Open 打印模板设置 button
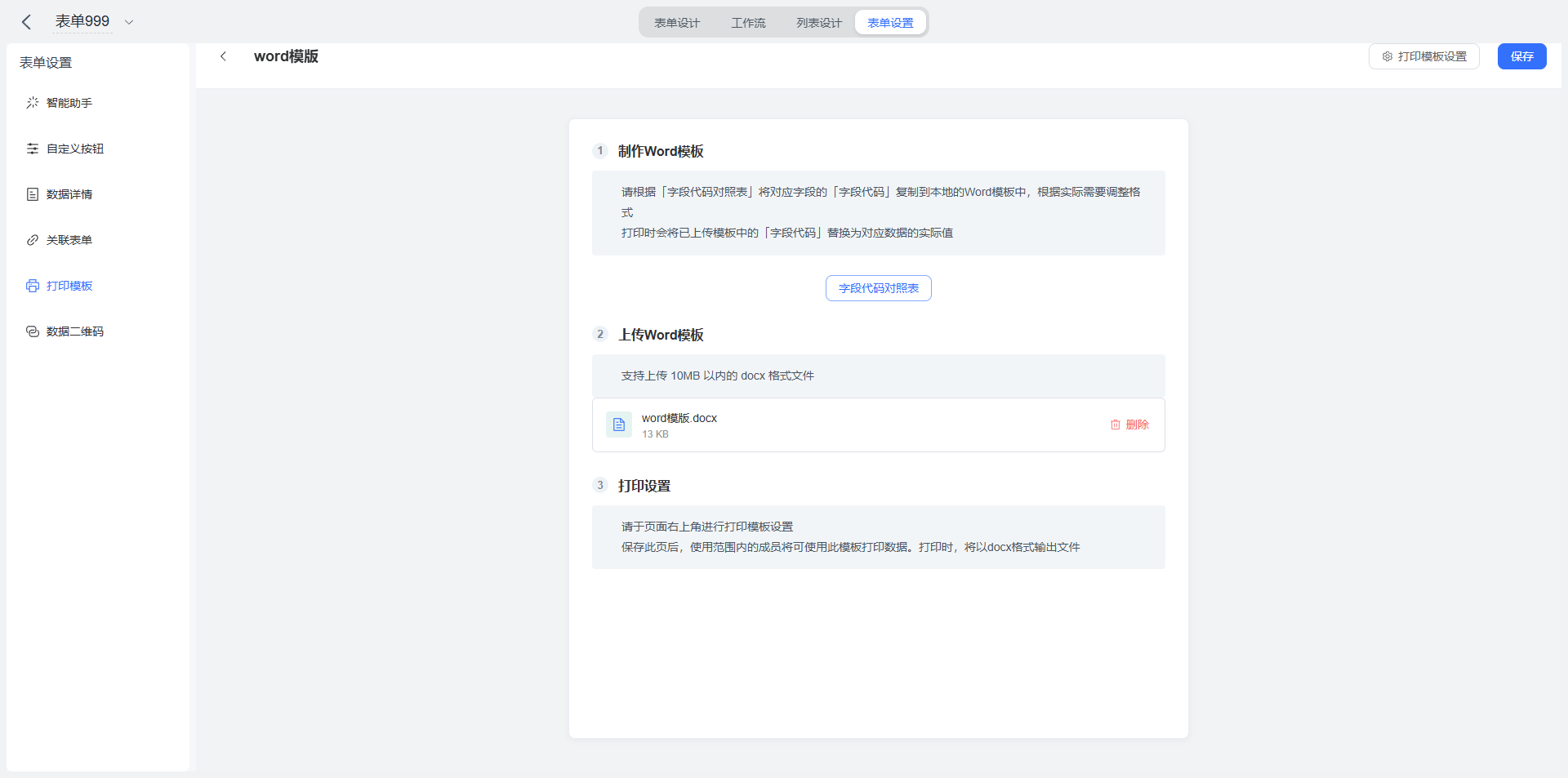 pos(1423,56)
